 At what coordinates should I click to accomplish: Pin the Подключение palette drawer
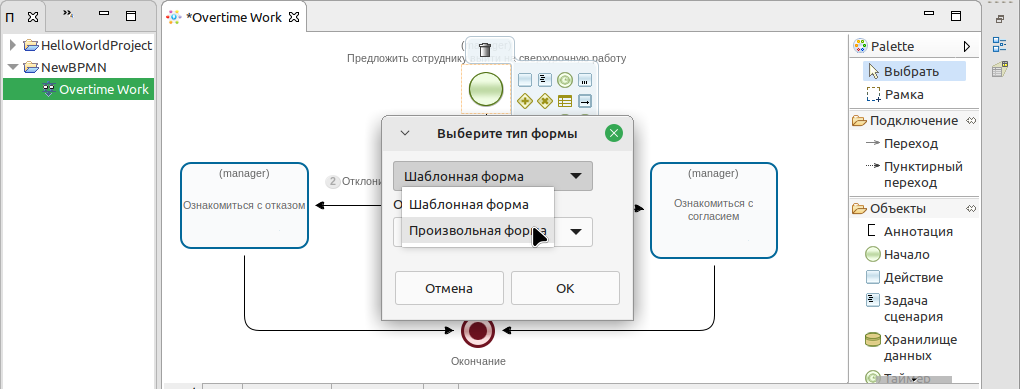(x=971, y=120)
